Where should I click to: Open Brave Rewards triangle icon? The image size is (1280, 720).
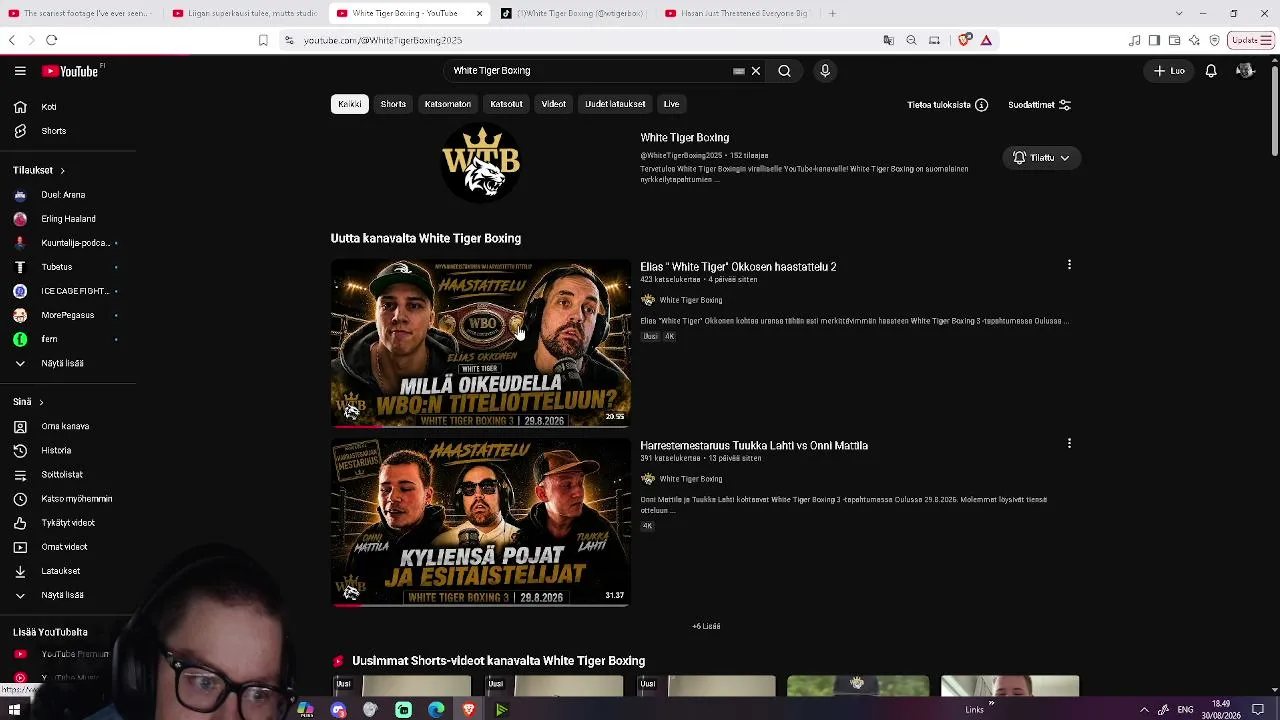click(986, 40)
